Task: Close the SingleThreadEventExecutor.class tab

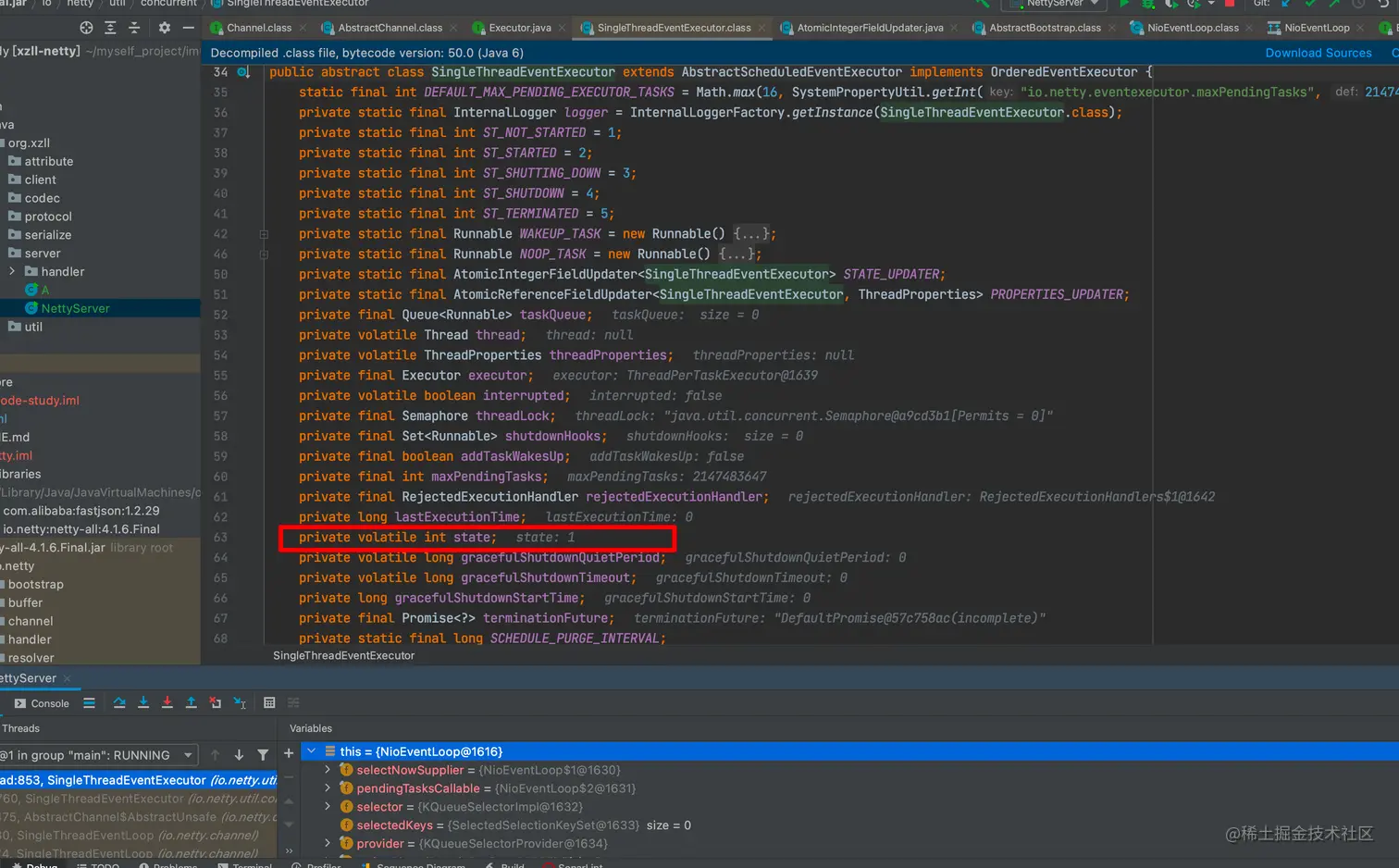Action: click(763, 28)
